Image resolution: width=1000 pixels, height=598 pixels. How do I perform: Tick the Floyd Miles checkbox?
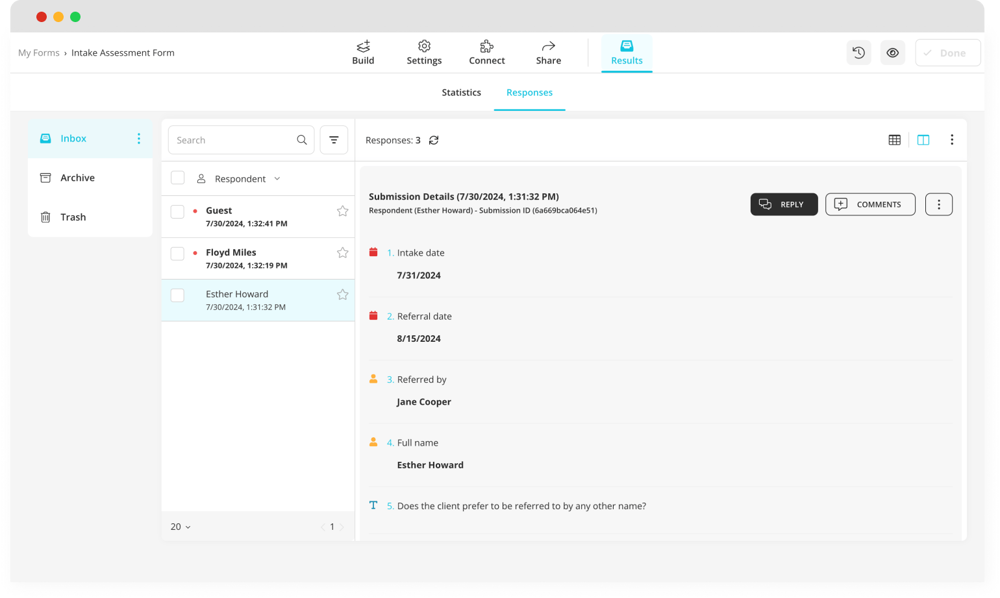(177, 253)
